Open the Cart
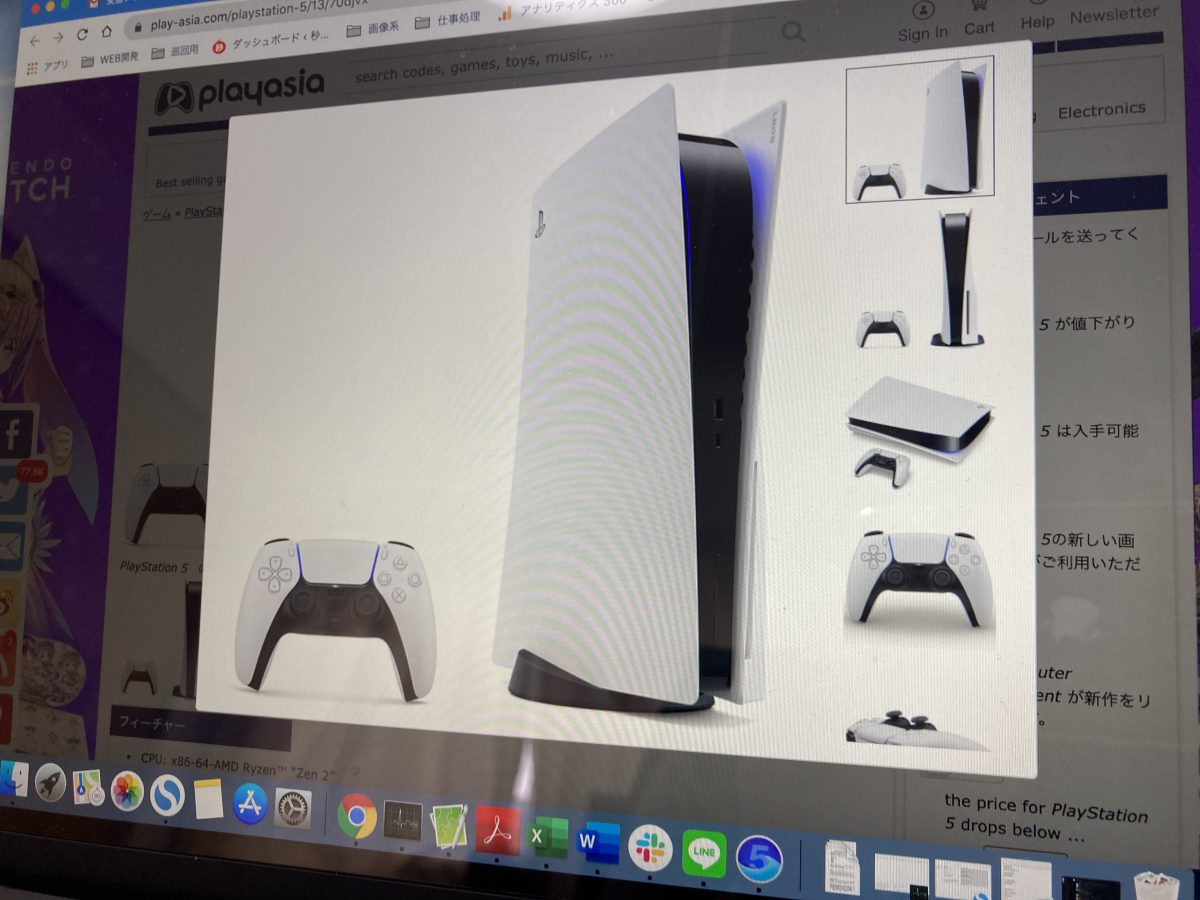 click(x=980, y=20)
